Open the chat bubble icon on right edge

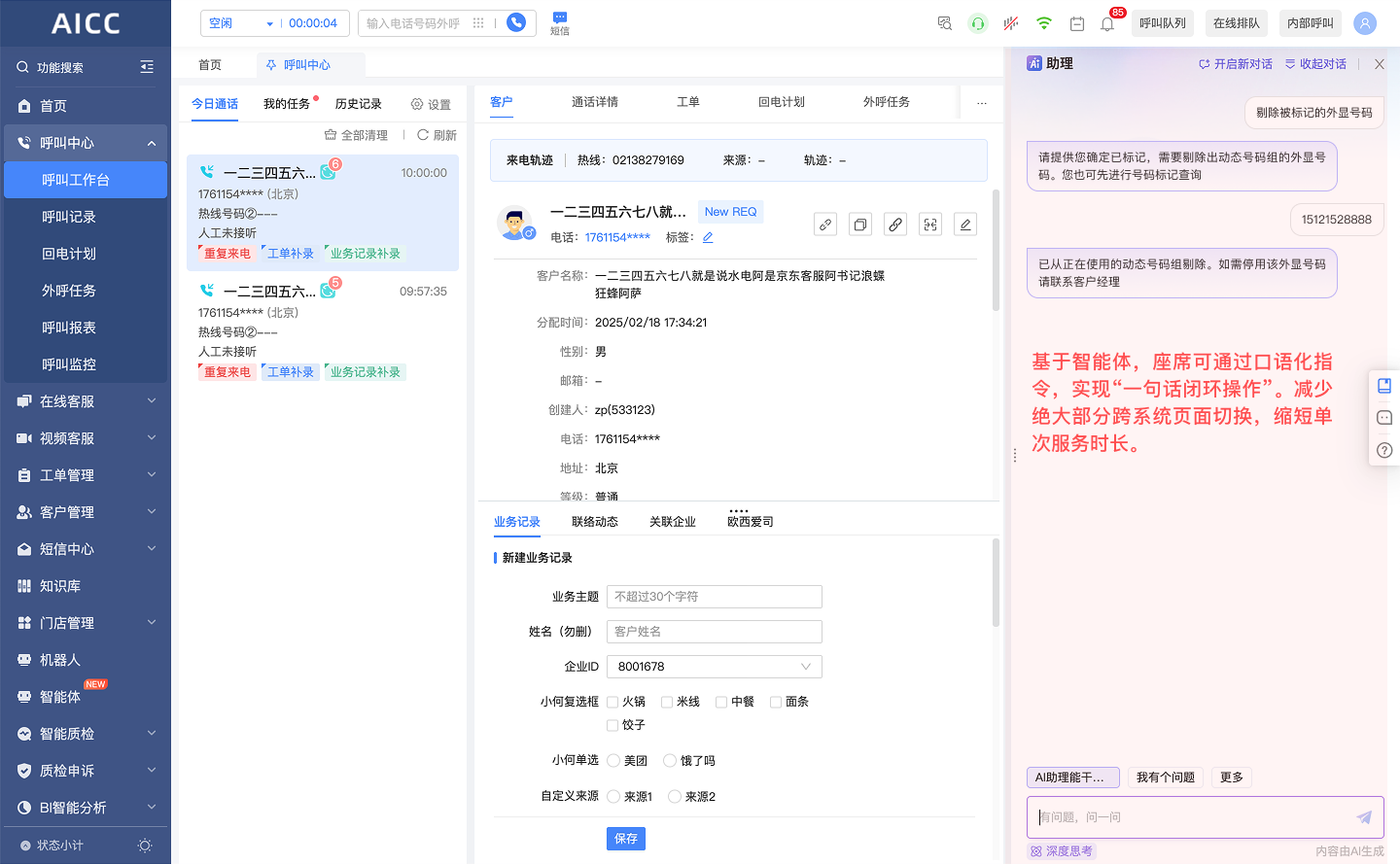[1384, 418]
